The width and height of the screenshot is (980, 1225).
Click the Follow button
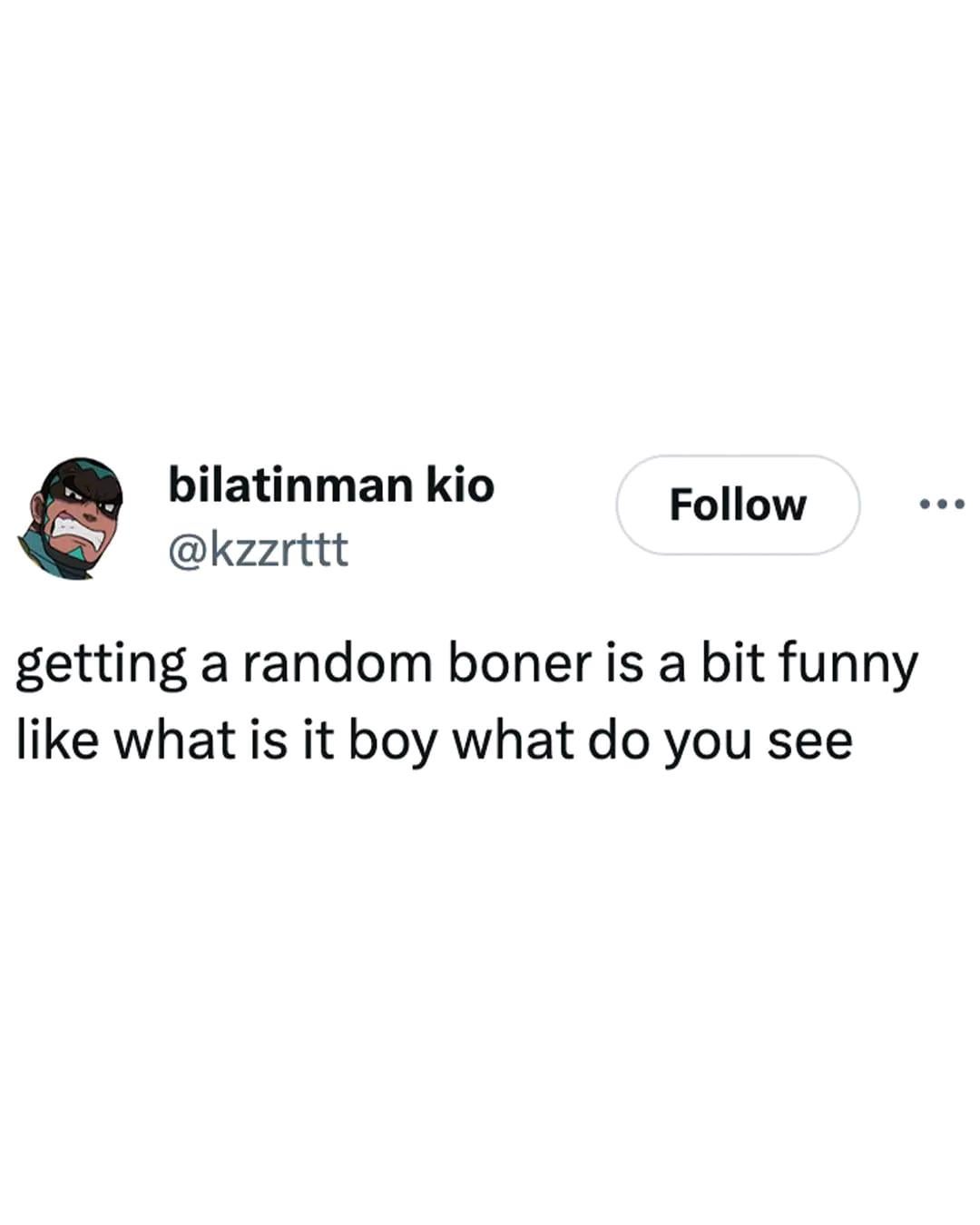click(x=738, y=505)
